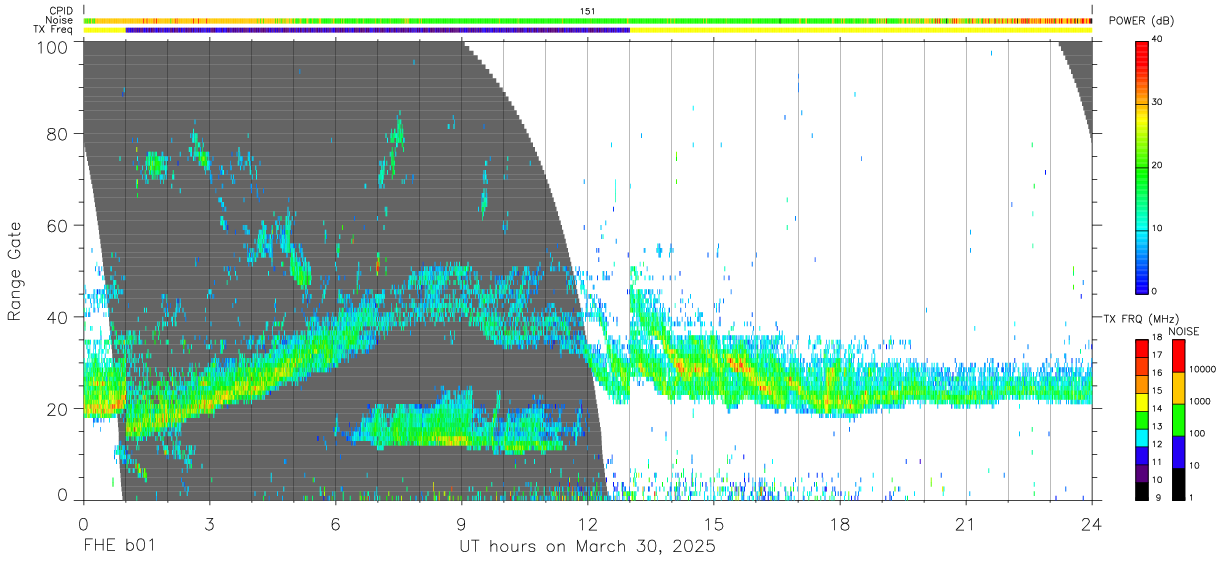The height and width of the screenshot is (567, 1228).
Task: Select the 11 tick on the TX FRQ legend
Action: tap(1157, 462)
